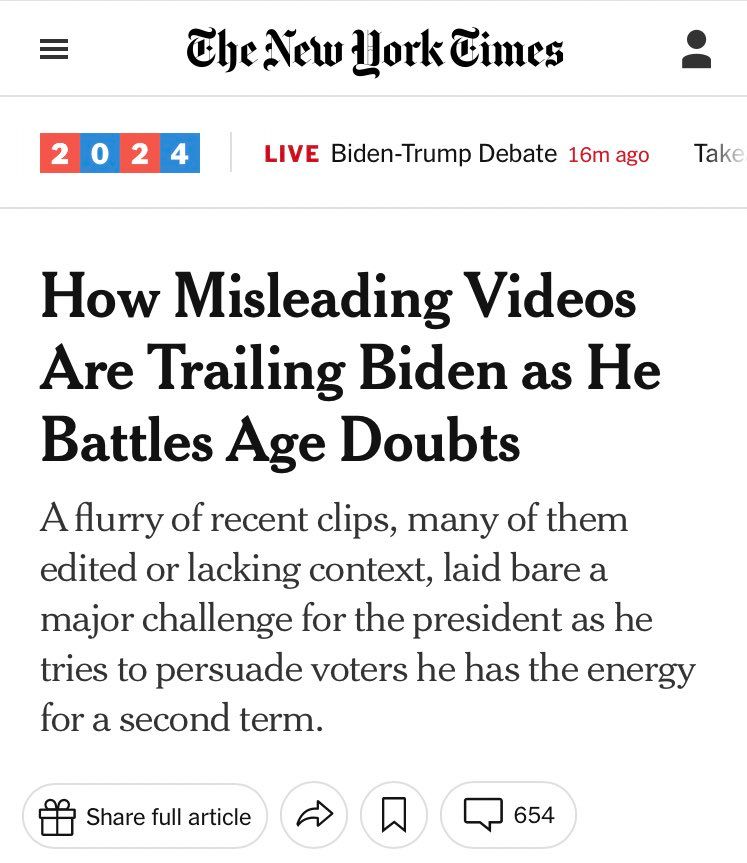Click the 'How Misleading Videos' headline
The image size is (747, 863).
pos(338,298)
